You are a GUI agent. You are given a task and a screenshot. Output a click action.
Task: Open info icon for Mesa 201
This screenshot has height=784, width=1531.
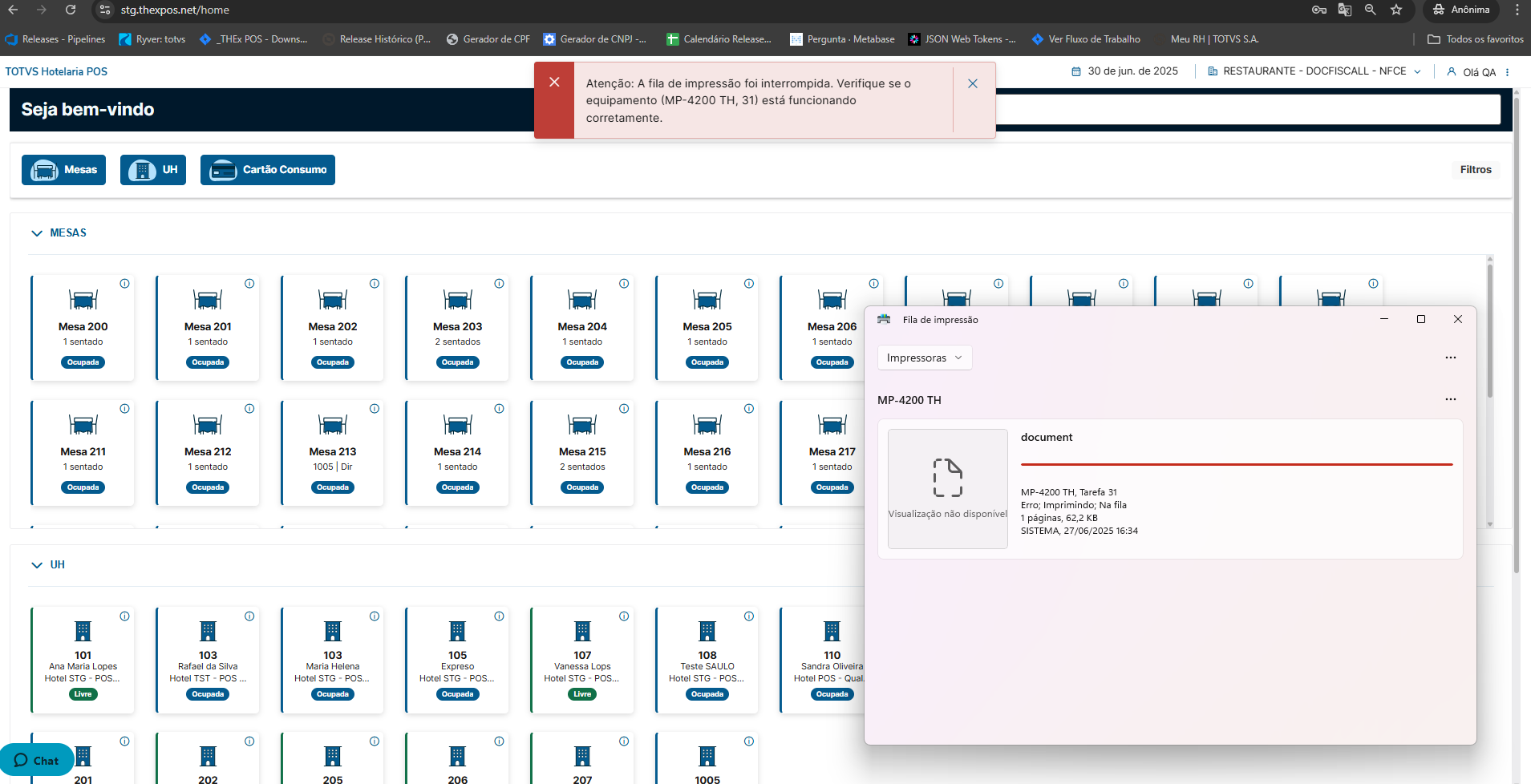(249, 284)
